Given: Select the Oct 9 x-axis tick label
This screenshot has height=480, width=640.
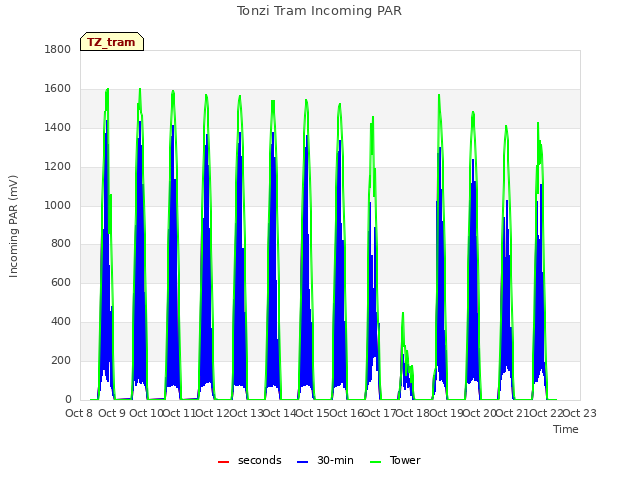Looking at the screenshot, I should (x=112, y=413).
